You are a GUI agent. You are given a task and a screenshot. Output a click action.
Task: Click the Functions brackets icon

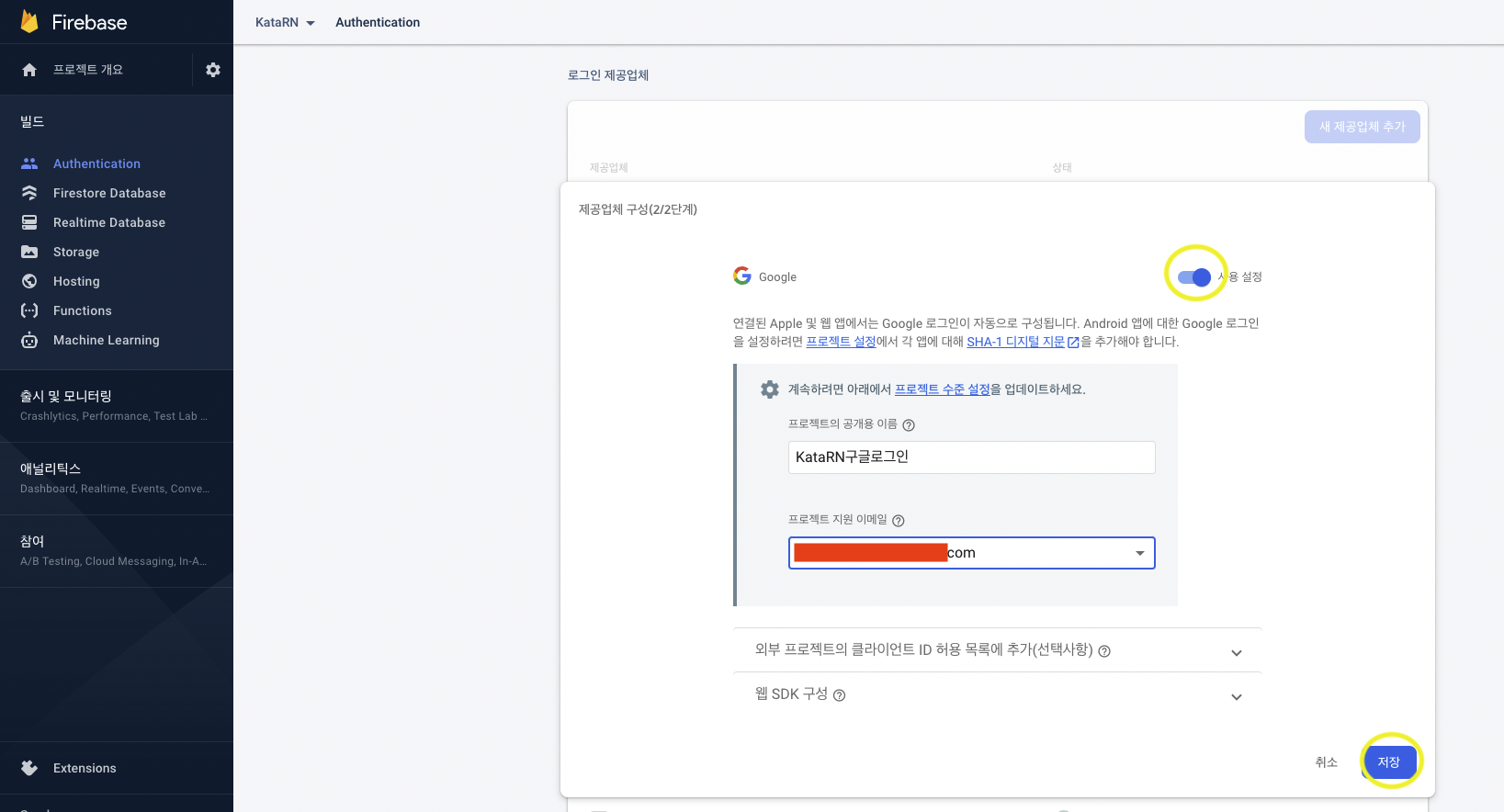29,310
